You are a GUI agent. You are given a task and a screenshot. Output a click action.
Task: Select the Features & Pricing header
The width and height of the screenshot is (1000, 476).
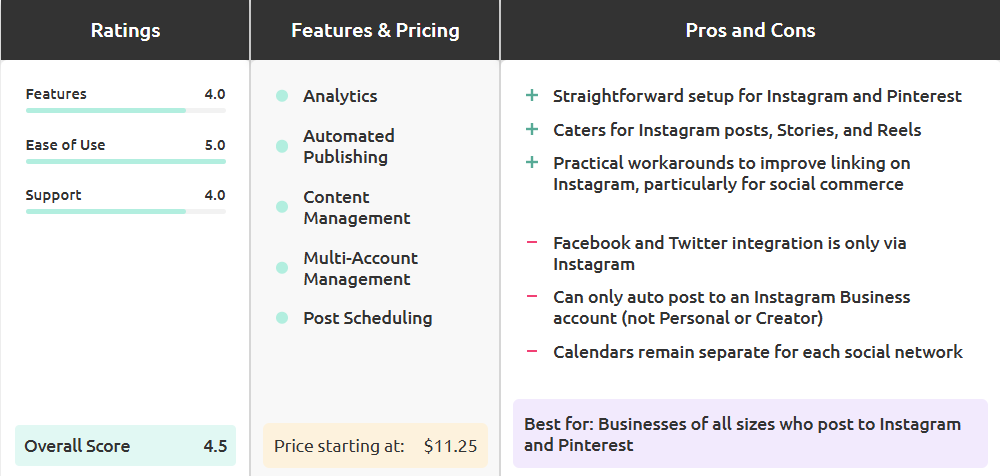coord(375,30)
